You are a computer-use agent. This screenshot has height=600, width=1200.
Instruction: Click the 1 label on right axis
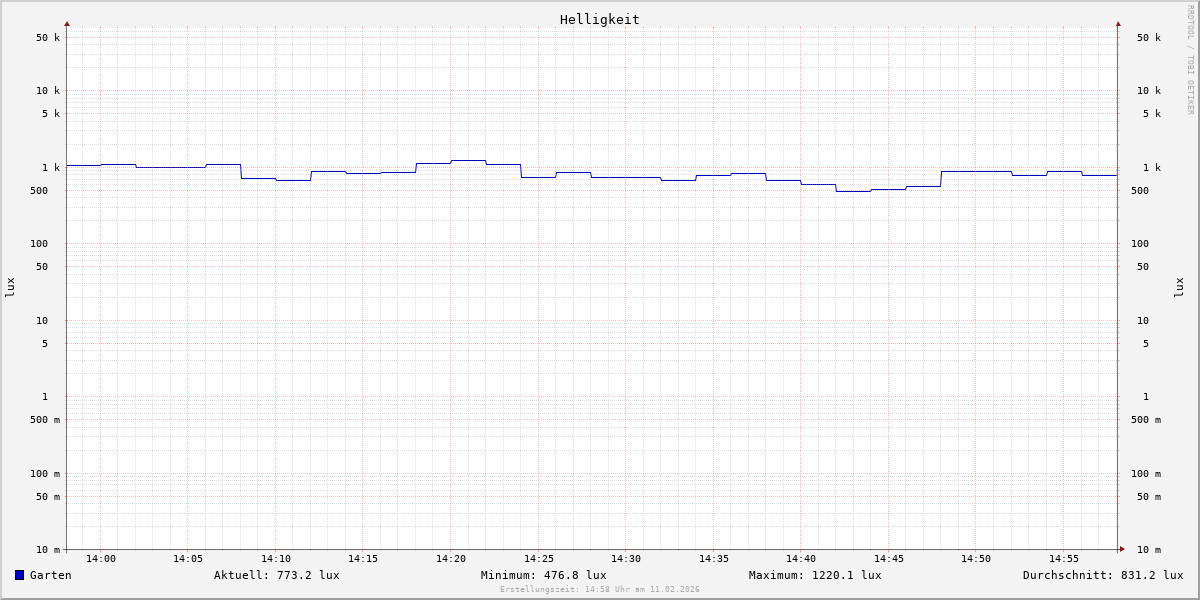click(x=1146, y=397)
